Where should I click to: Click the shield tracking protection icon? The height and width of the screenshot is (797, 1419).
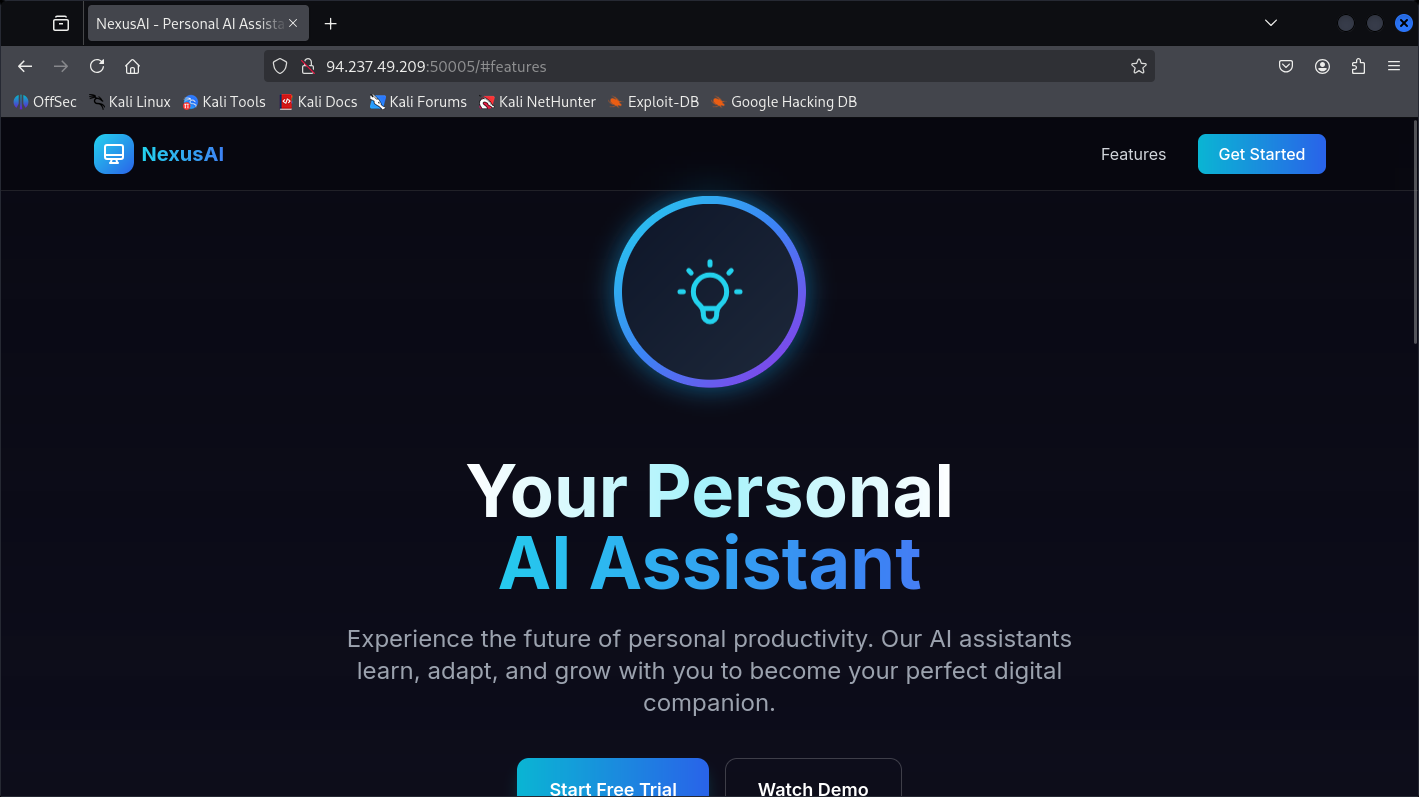click(x=280, y=66)
